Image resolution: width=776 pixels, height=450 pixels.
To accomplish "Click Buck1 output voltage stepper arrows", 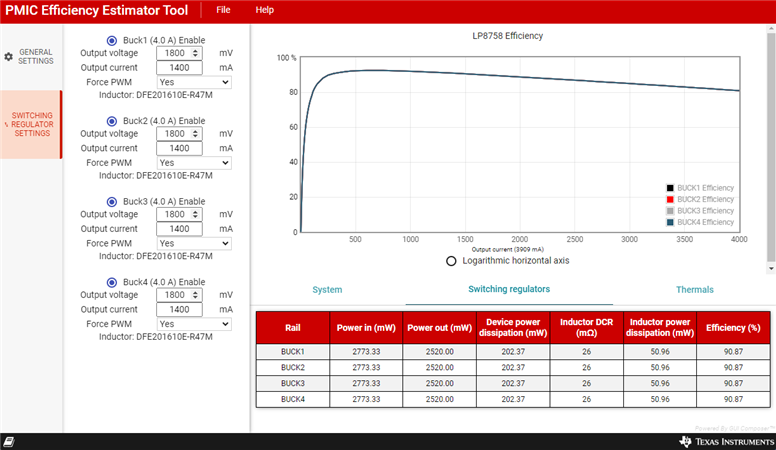I will (195, 53).
